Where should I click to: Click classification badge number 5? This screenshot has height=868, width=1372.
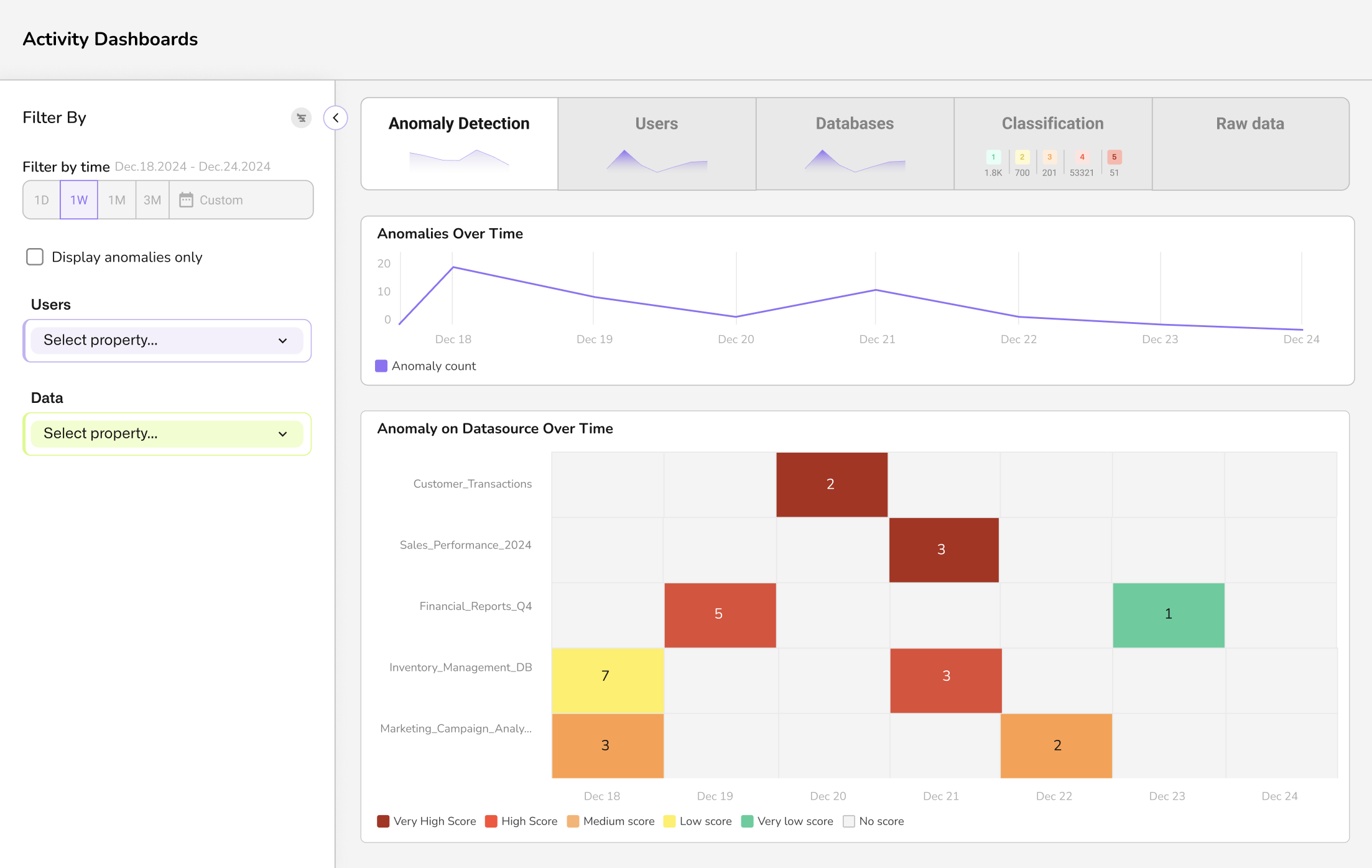[x=1114, y=157]
